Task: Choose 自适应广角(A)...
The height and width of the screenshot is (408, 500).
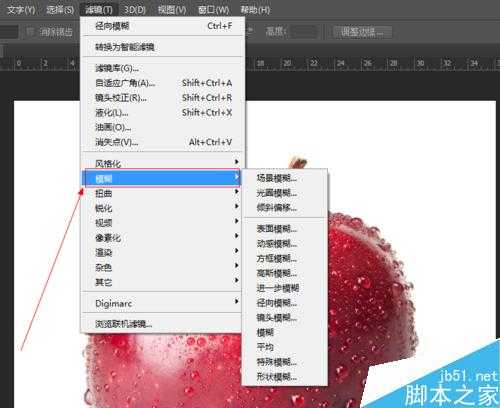Action: click(163, 83)
